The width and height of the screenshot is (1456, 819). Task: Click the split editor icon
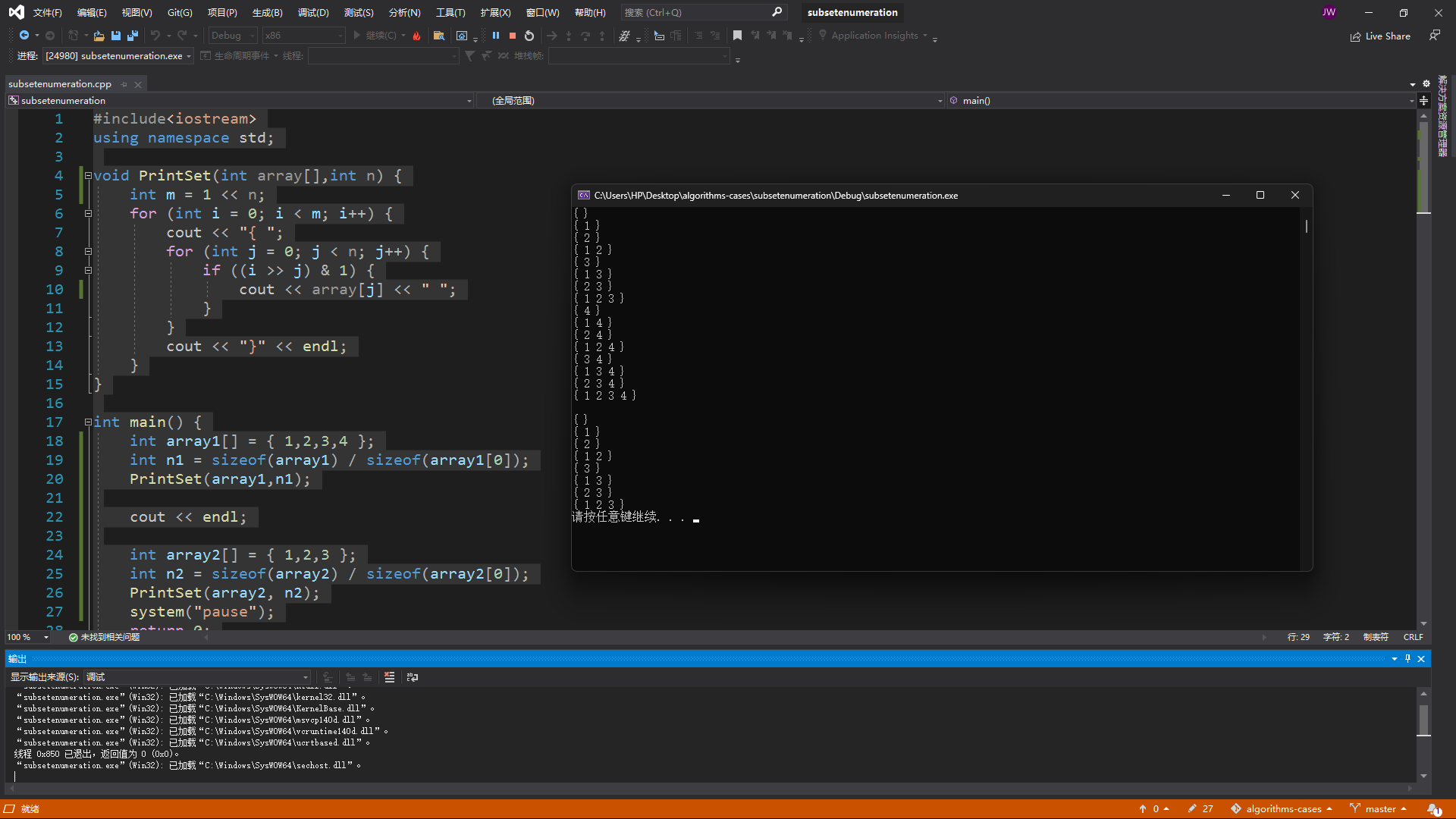(1423, 101)
